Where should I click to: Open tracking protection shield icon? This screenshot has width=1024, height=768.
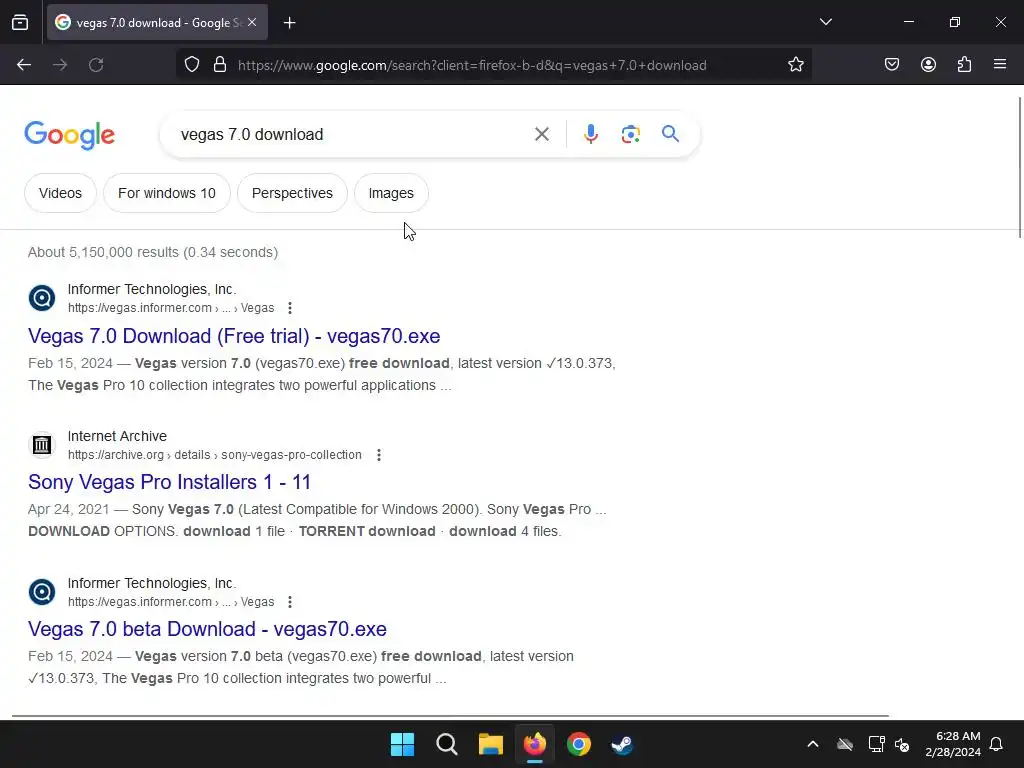pyautogui.click(x=191, y=65)
